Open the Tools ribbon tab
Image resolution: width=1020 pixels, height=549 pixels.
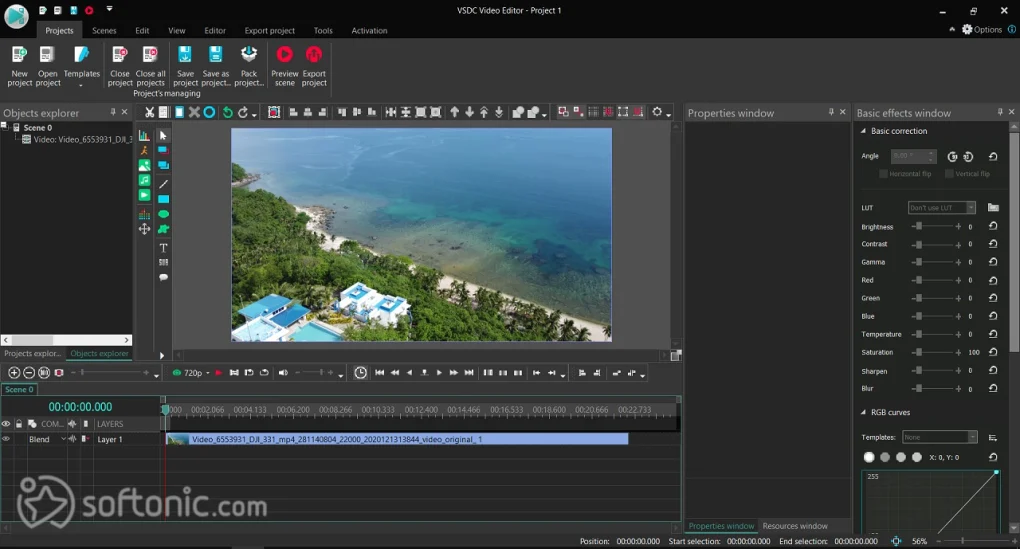323,31
